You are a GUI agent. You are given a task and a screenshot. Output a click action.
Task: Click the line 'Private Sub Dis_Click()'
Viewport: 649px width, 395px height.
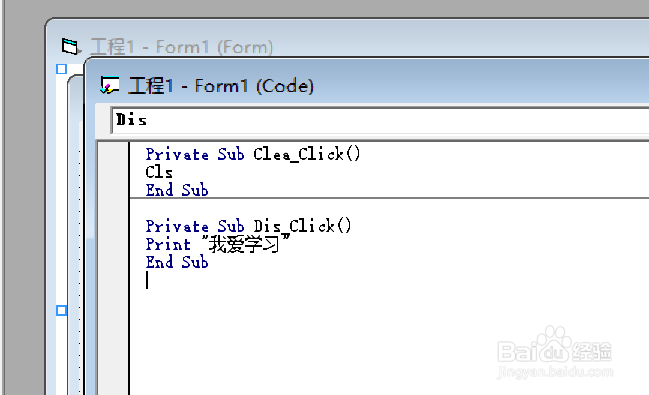coord(248,226)
